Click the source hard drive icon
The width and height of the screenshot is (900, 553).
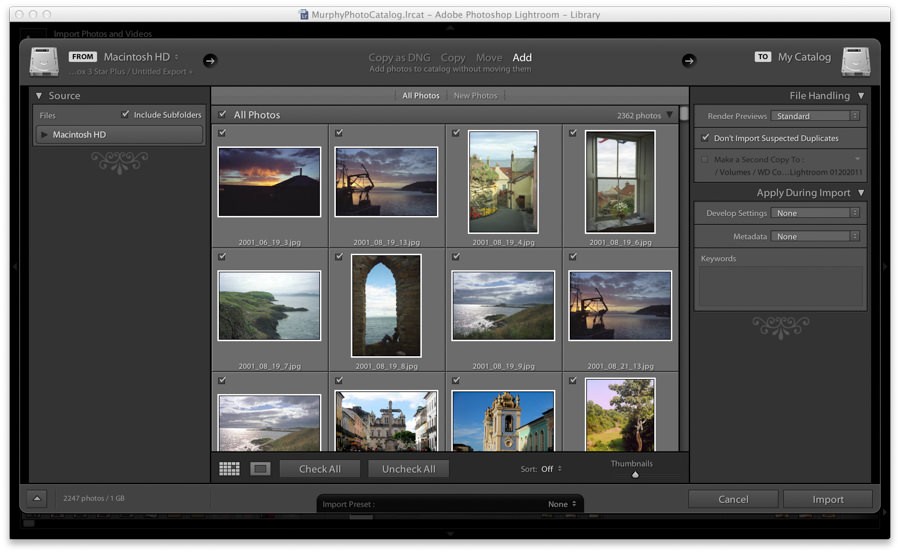point(44,62)
